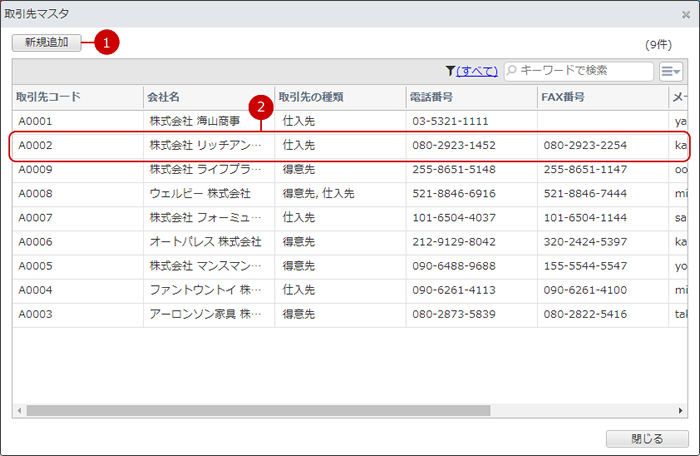Sort by 取引先コード column header
The height and width of the screenshot is (456, 700).
click(77, 97)
